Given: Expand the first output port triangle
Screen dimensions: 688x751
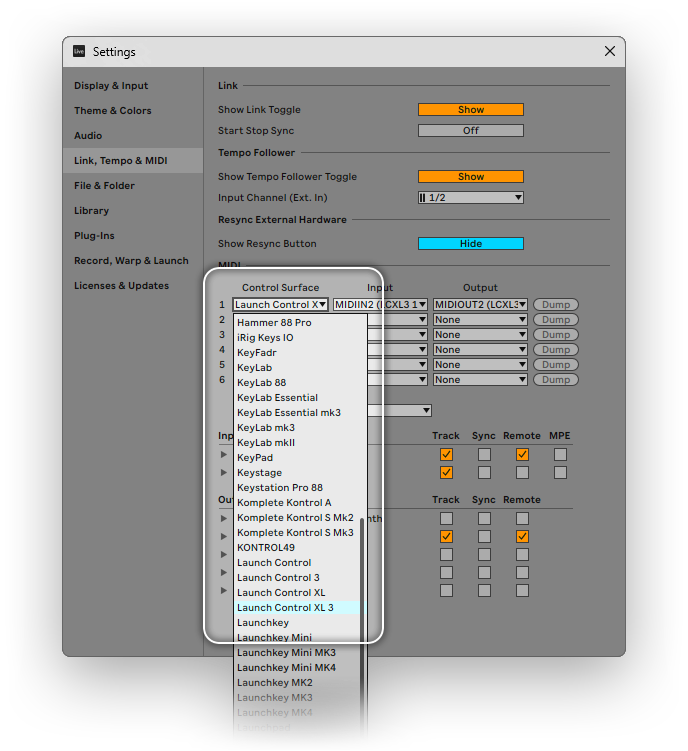Looking at the screenshot, I should click(224, 518).
